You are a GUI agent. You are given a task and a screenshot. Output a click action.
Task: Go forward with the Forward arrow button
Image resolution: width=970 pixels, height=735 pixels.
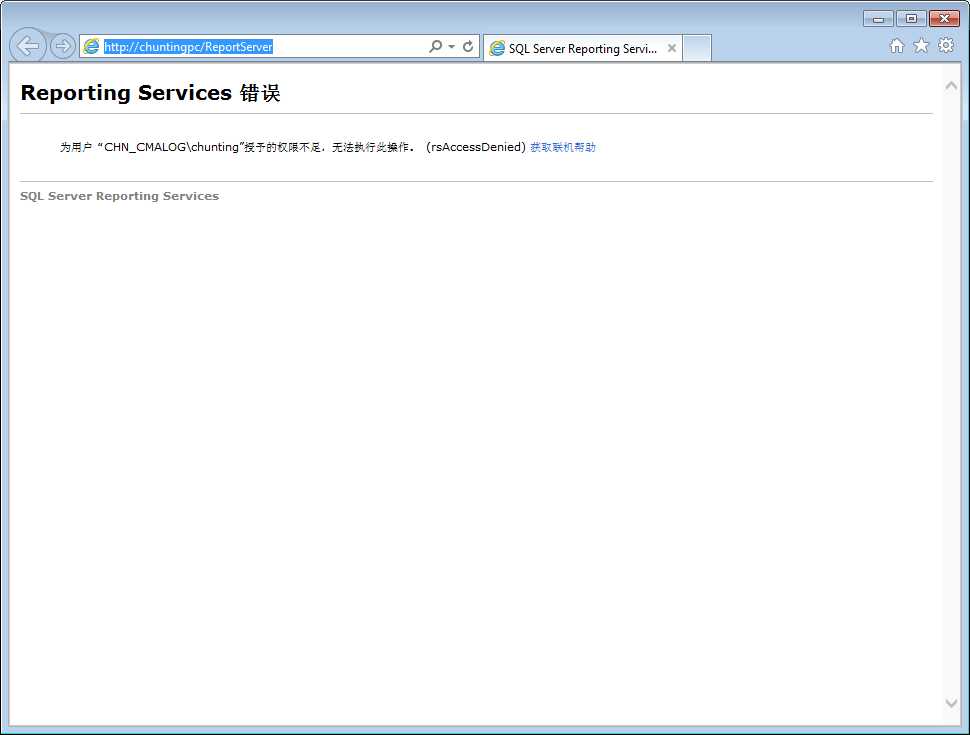click(62, 46)
